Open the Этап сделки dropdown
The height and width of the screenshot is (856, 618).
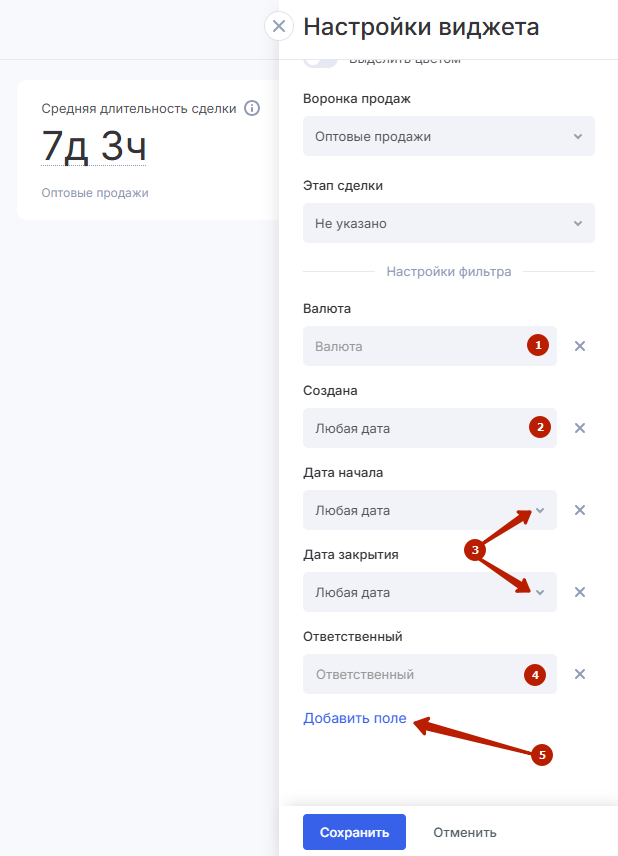[449, 223]
